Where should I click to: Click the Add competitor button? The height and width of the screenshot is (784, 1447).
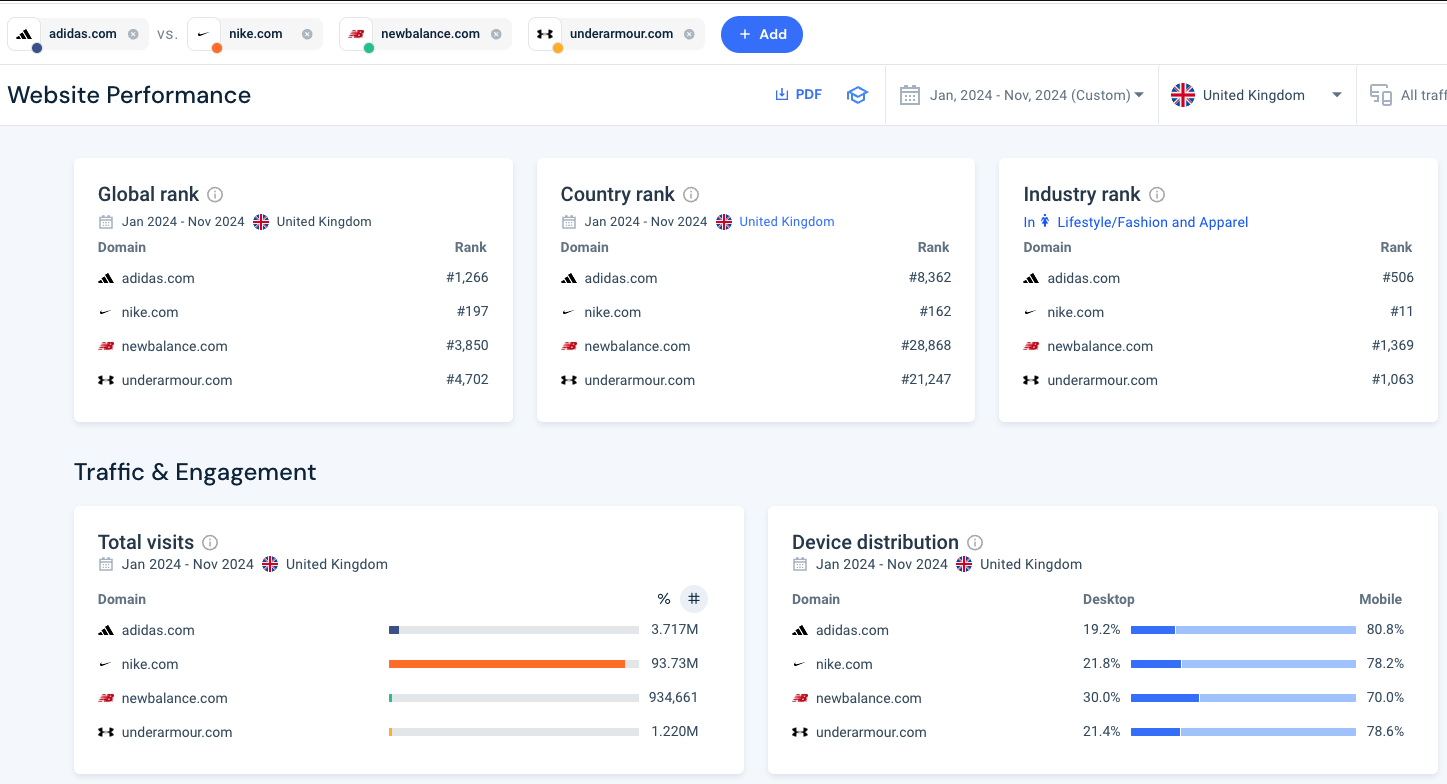click(x=762, y=34)
